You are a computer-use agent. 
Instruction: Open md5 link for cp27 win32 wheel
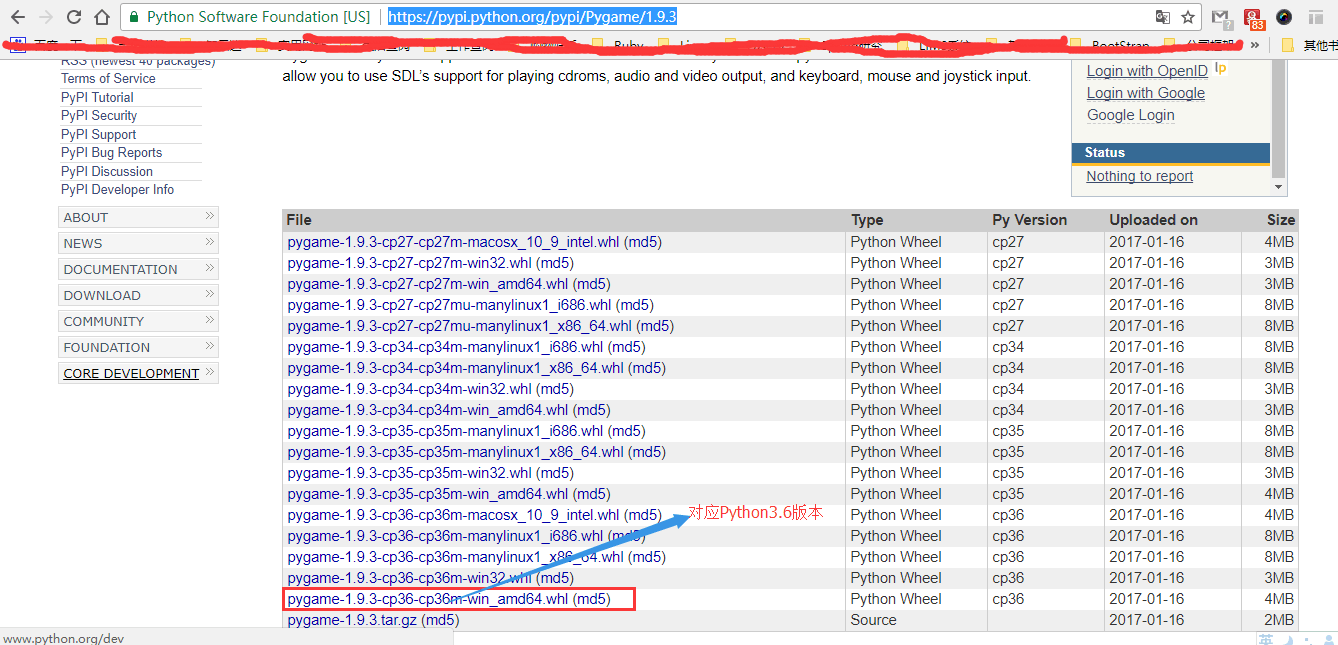(x=555, y=263)
